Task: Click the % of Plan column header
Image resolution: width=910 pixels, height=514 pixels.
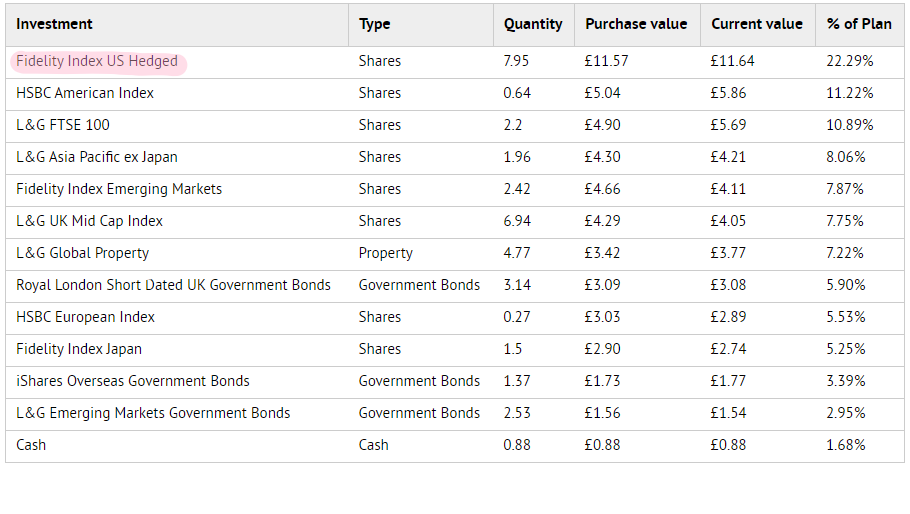Action: tap(859, 24)
